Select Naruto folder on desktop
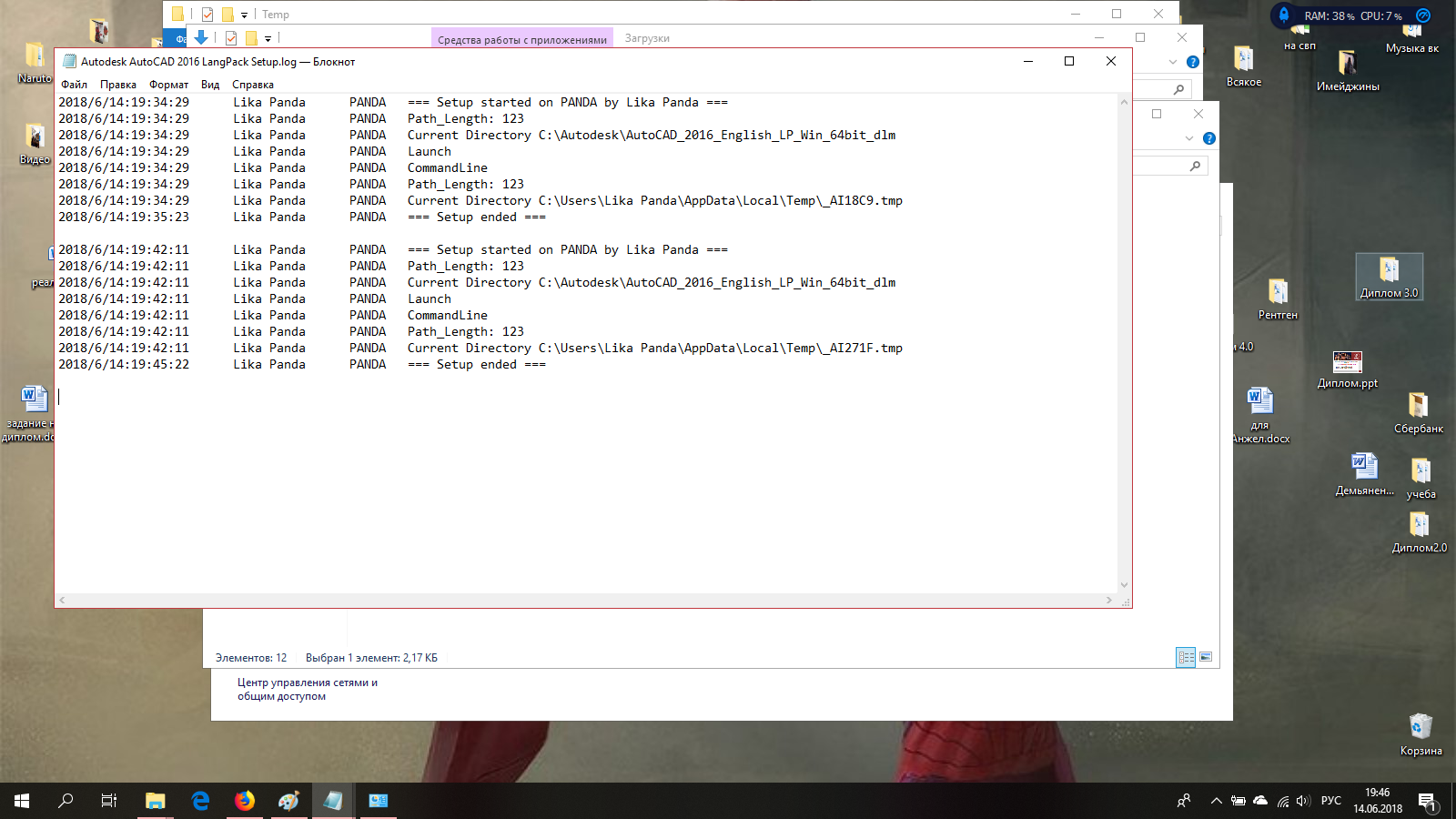This screenshot has width=1456, height=819. (x=35, y=63)
